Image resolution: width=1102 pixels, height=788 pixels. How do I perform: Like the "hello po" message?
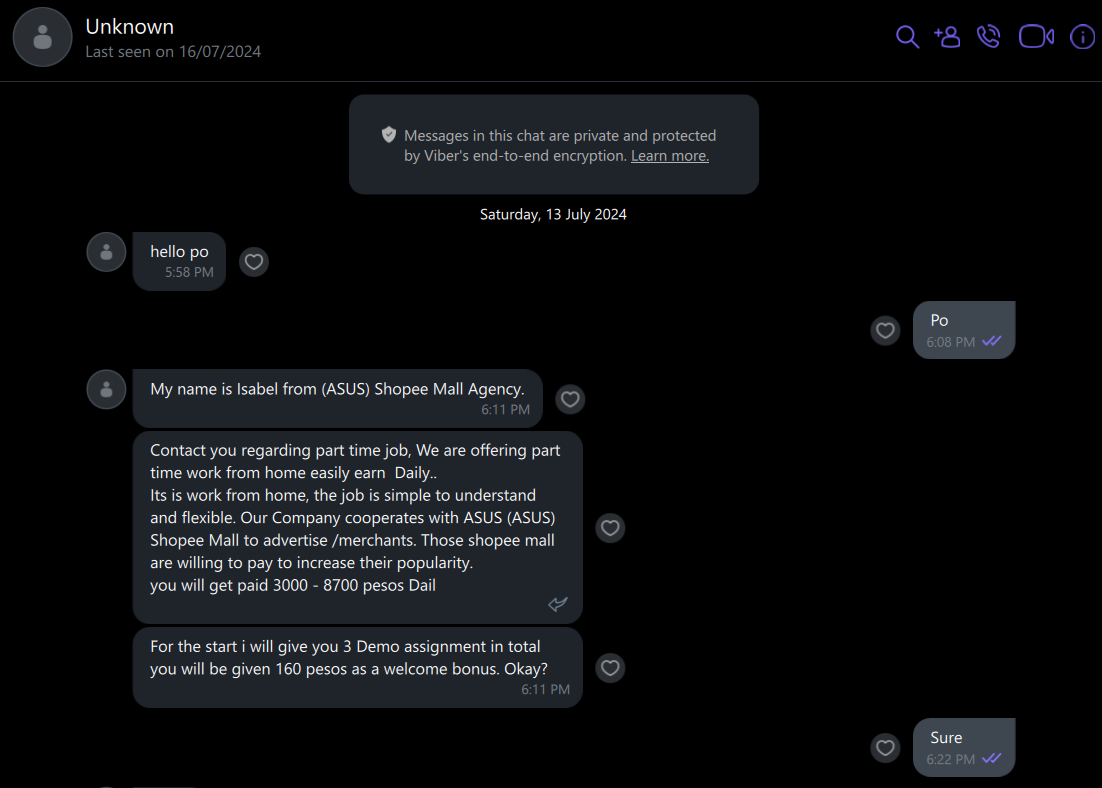pos(254,262)
